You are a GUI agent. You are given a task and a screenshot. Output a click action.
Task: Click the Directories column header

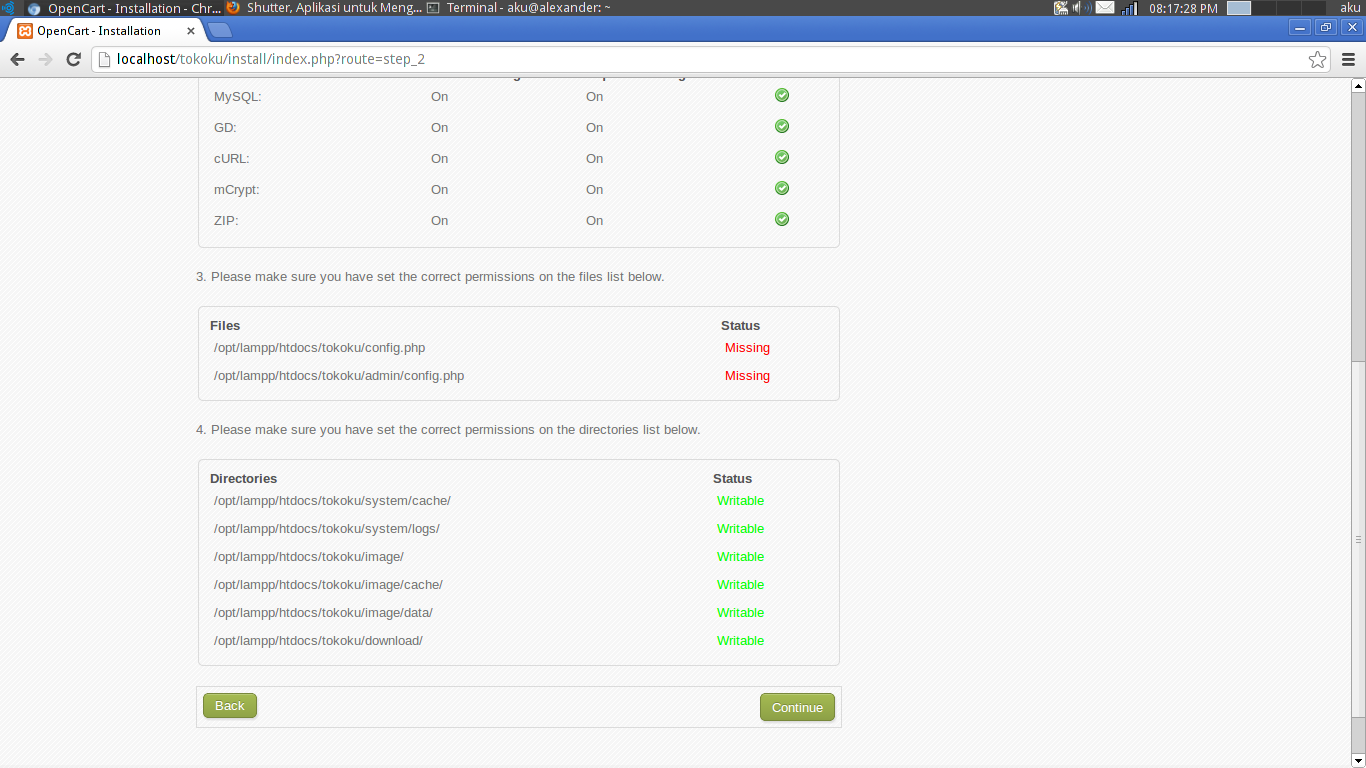coord(243,479)
